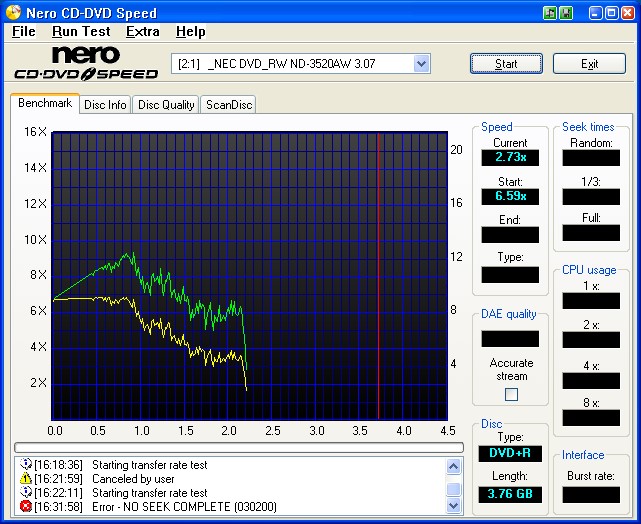Click the Current speed value 2.73x

click(510, 157)
